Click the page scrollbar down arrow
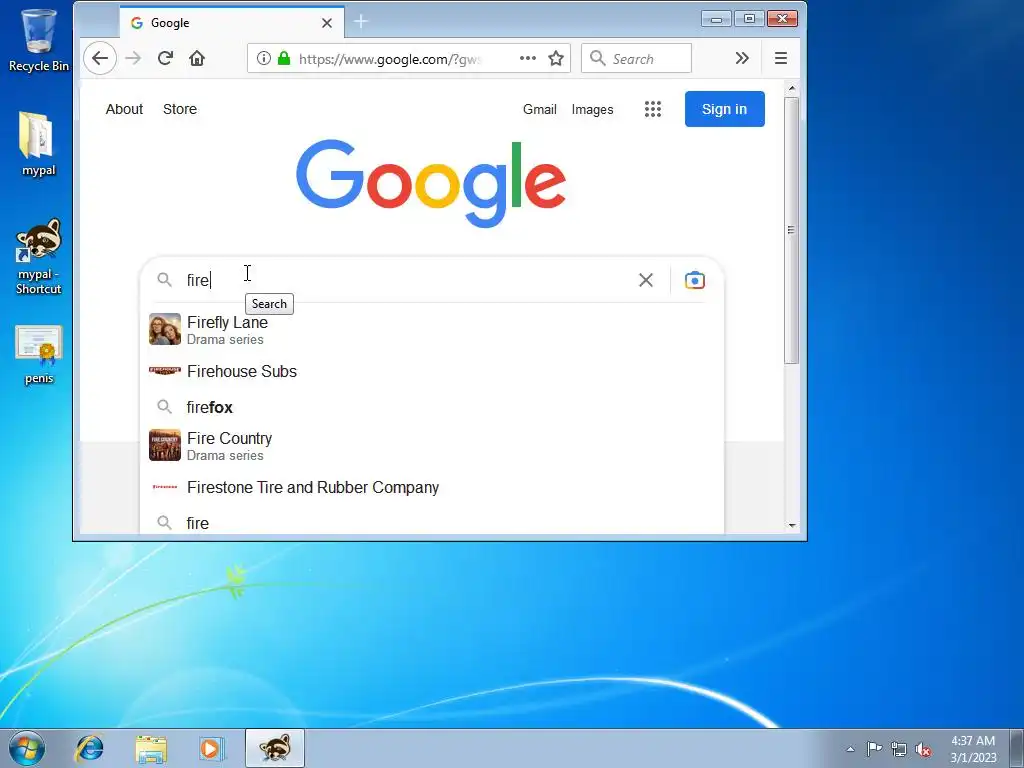The height and width of the screenshot is (768, 1024). [x=792, y=525]
